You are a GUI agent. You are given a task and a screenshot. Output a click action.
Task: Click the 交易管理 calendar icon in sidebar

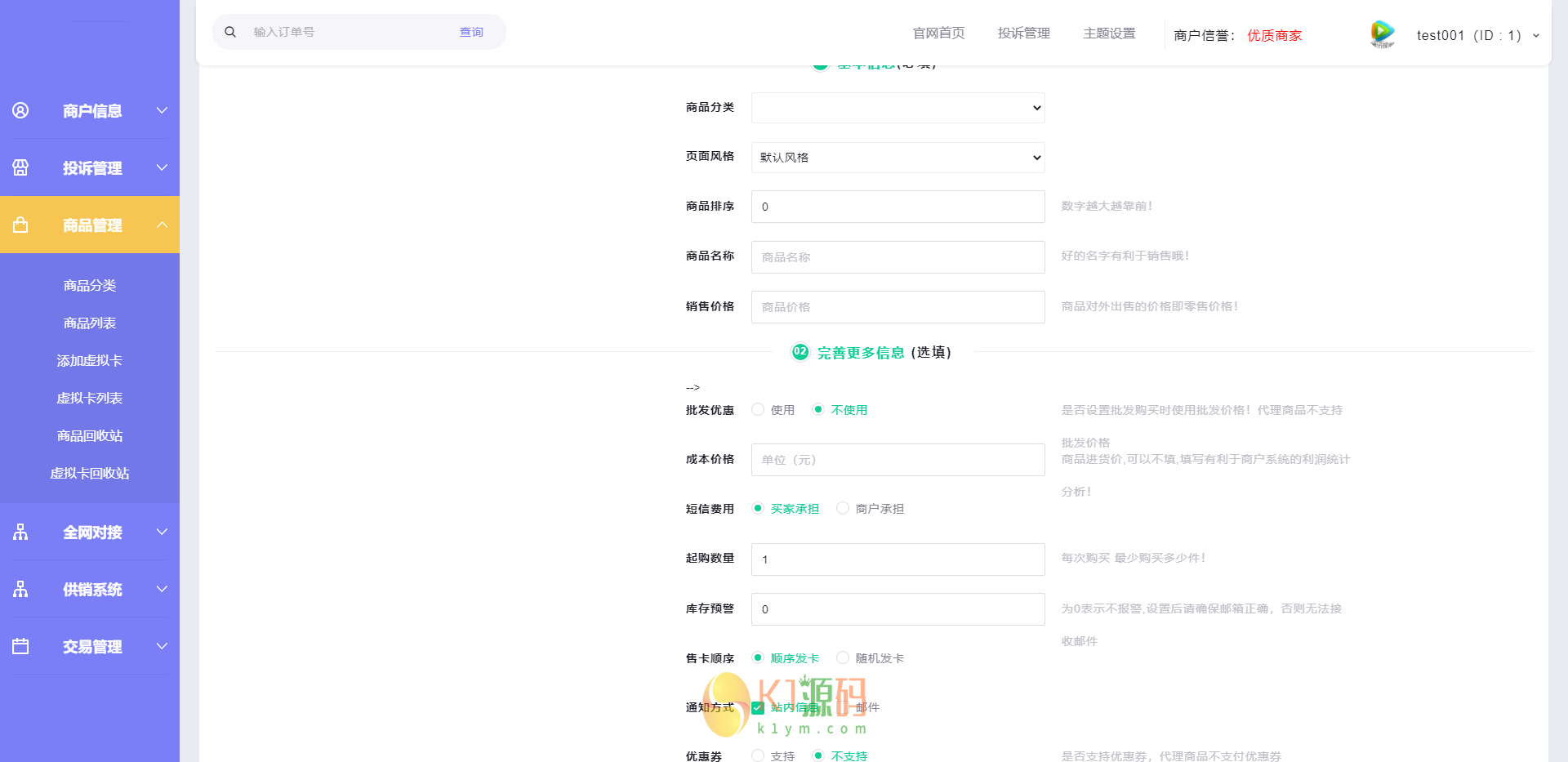(20, 646)
